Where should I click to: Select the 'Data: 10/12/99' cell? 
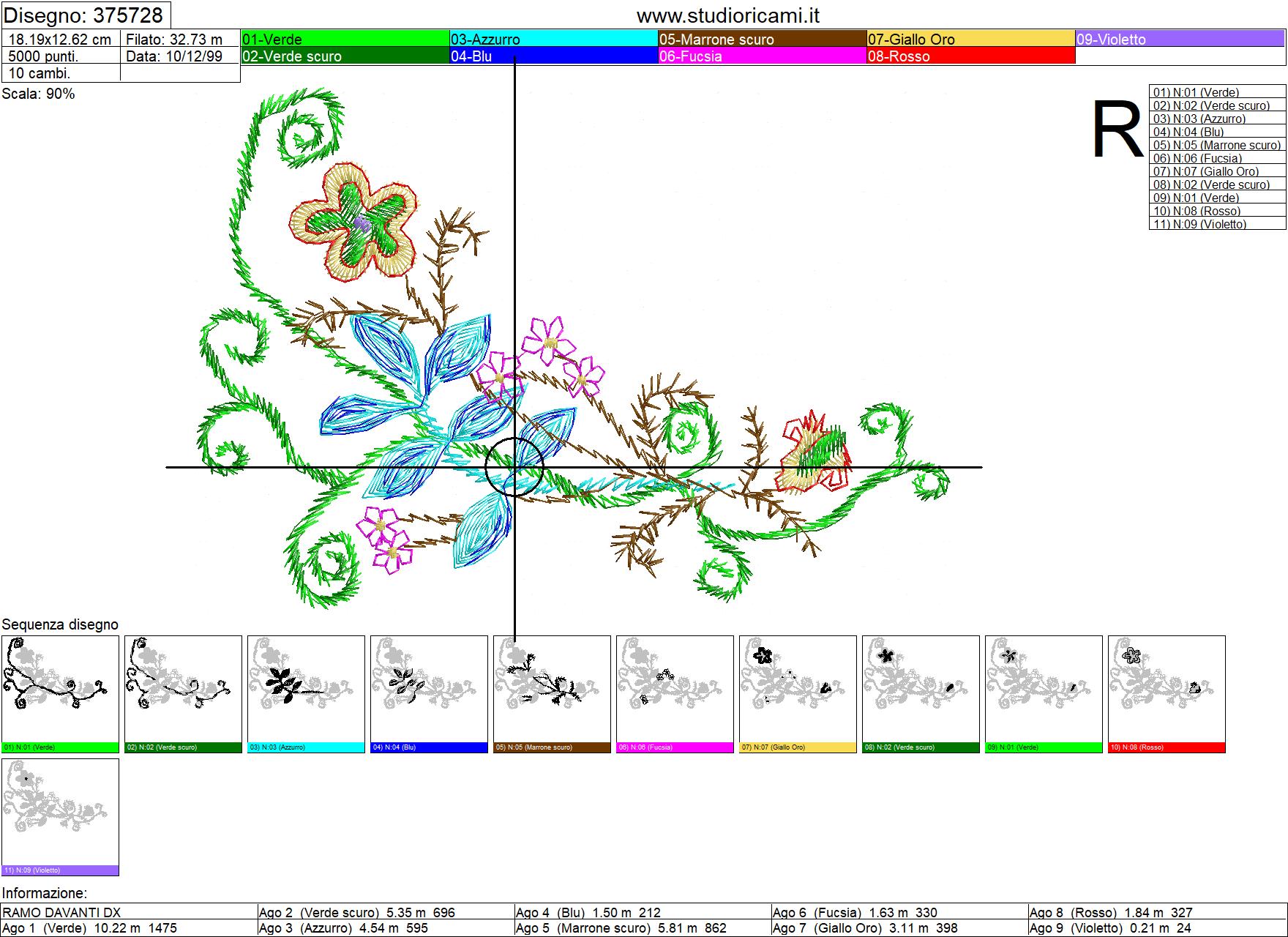[x=180, y=56]
